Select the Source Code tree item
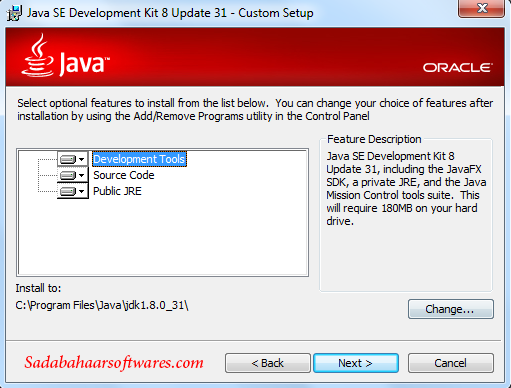511x388 pixels. click(124, 175)
